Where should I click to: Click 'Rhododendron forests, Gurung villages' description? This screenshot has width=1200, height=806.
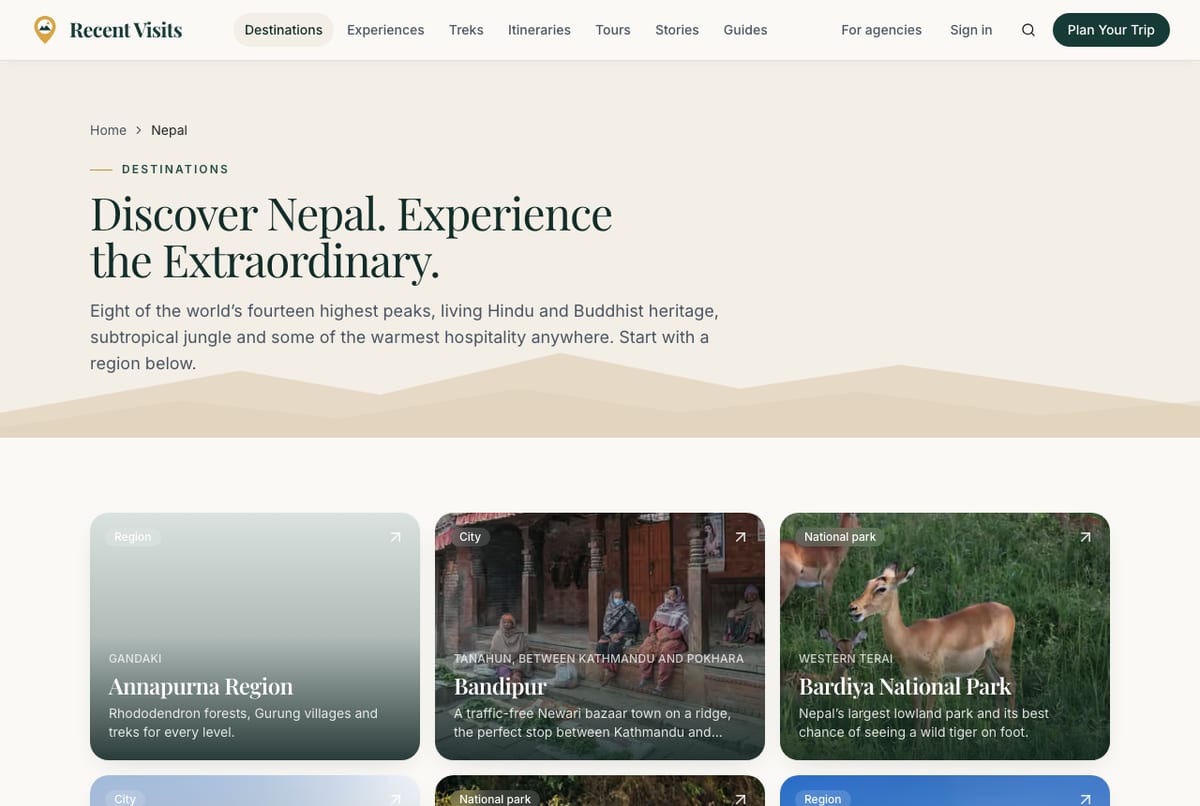coord(243,723)
